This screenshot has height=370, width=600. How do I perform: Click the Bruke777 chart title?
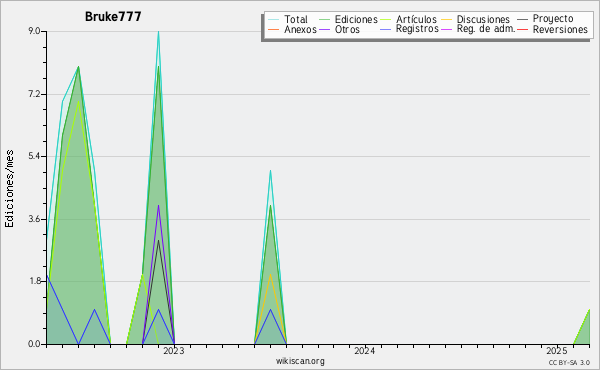(113, 16)
